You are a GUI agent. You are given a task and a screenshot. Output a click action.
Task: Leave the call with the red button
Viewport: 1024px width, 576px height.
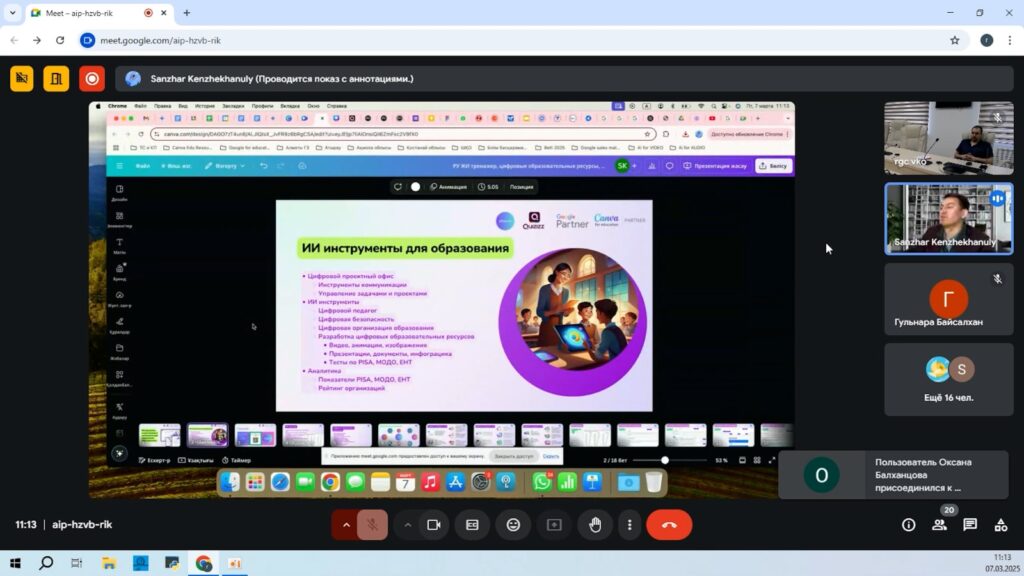click(669, 525)
